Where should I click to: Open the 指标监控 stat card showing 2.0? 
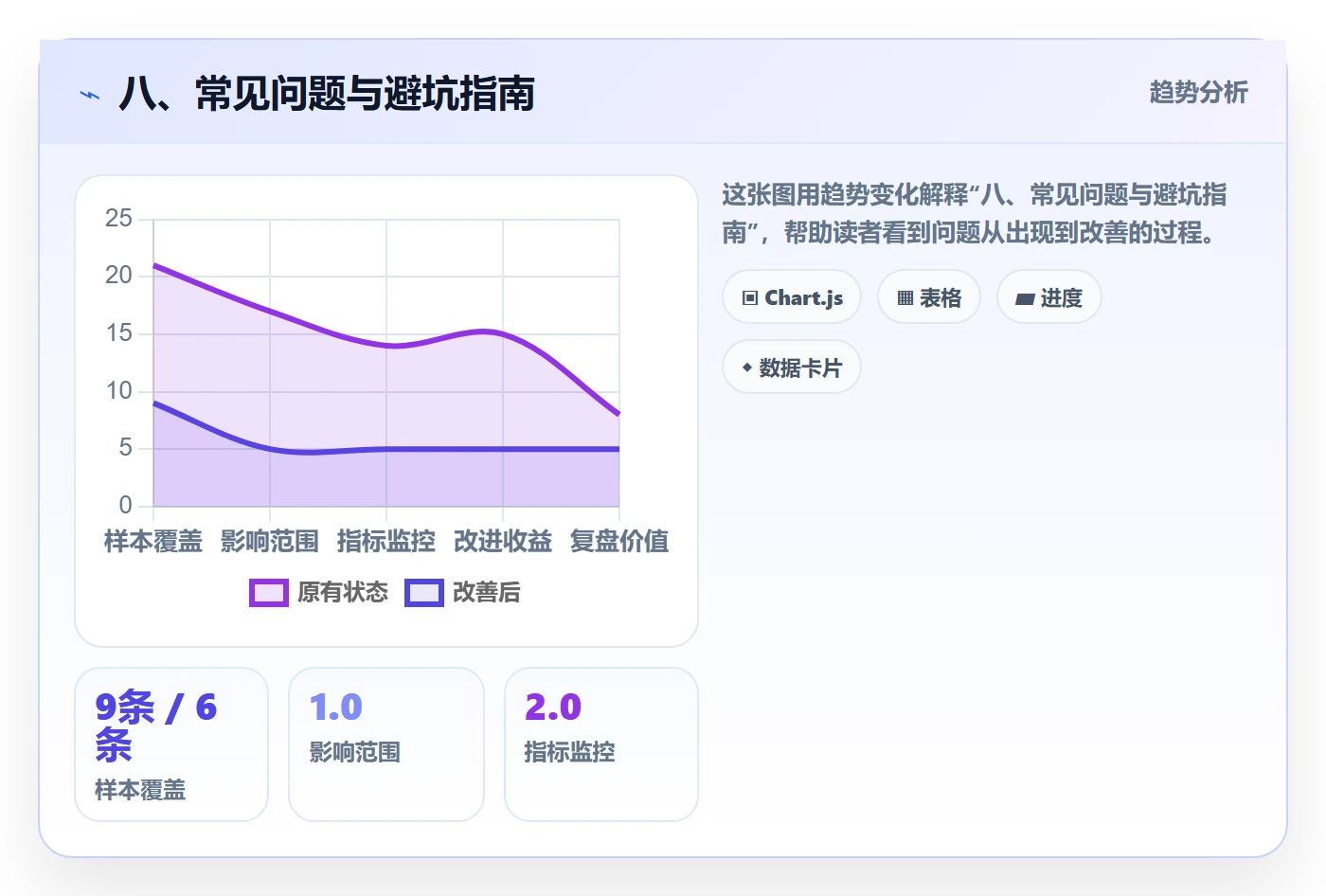click(601, 744)
